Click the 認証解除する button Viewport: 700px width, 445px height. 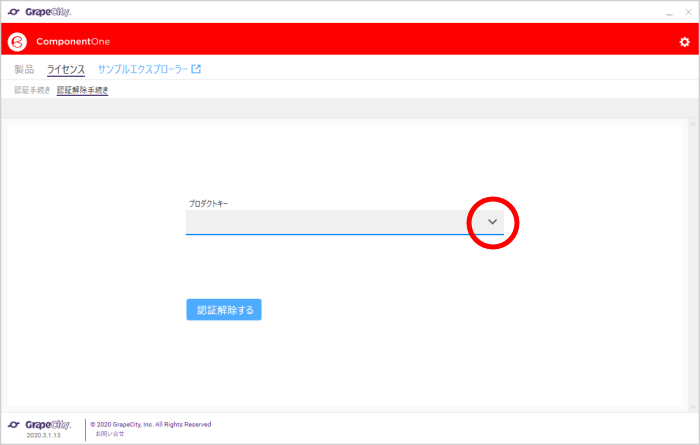click(x=224, y=310)
